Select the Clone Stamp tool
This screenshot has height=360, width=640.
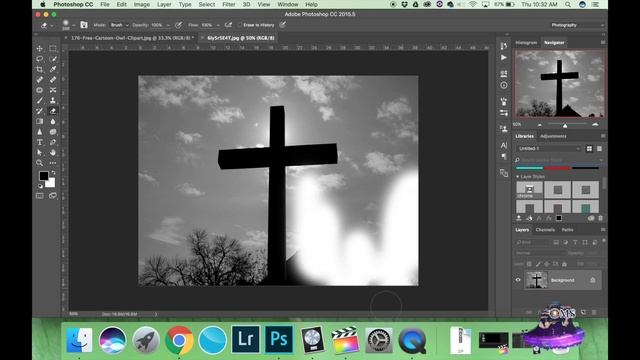53,100
